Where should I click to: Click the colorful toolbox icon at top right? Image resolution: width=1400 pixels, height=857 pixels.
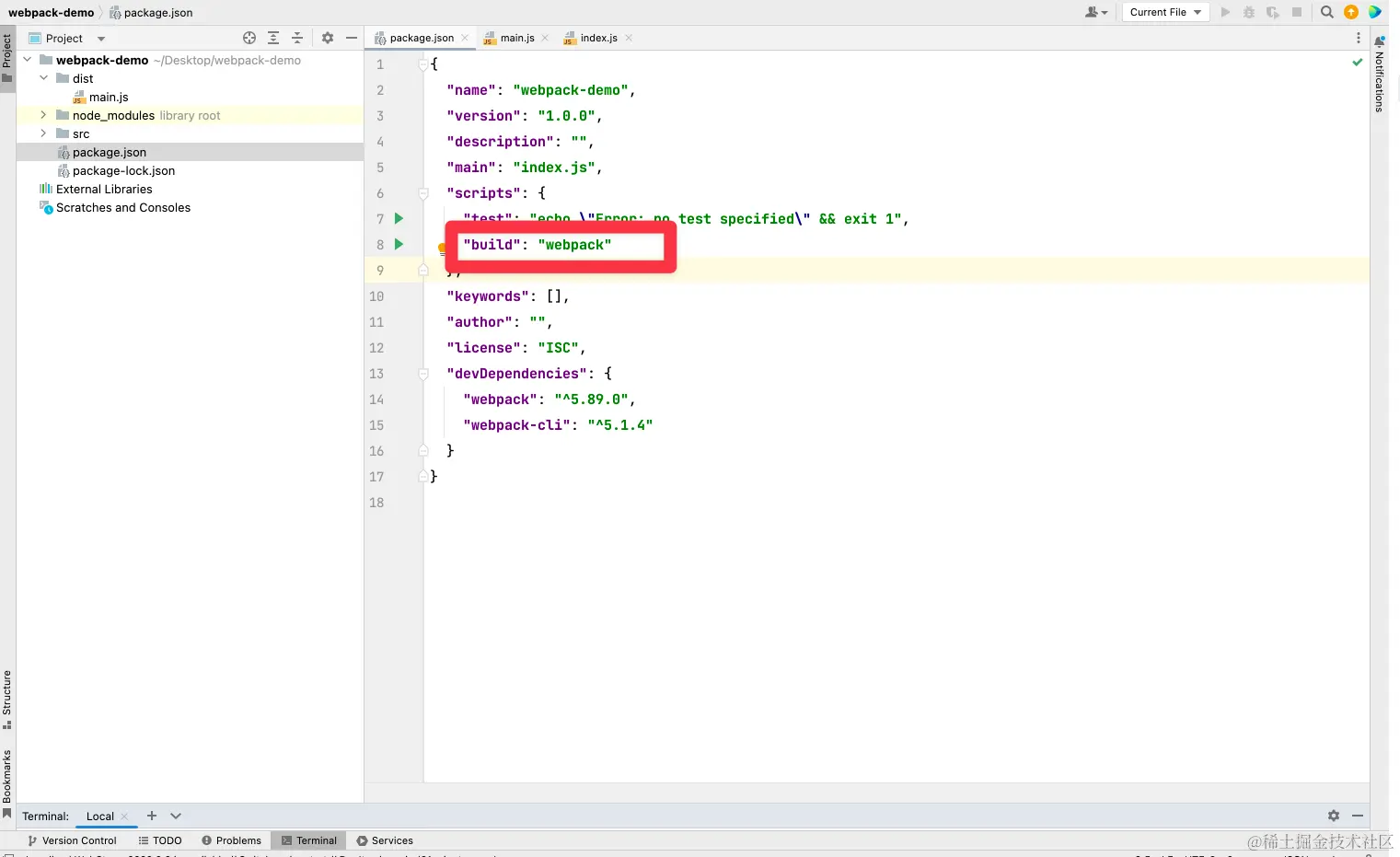coord(1375,12)
